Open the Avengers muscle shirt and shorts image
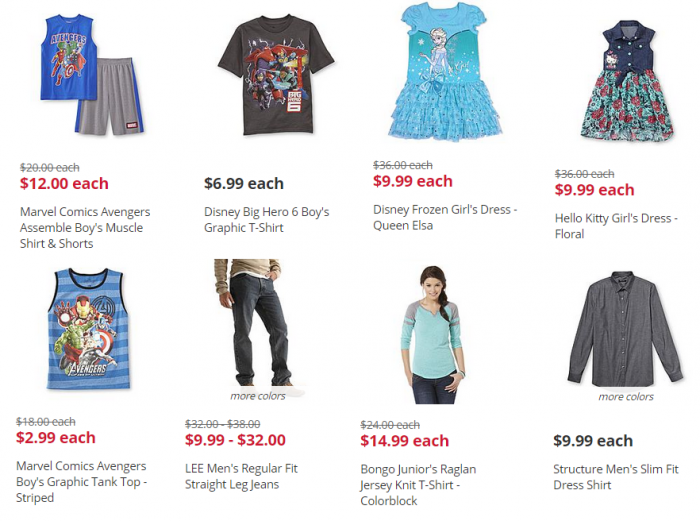The height and width of the screenshot is (521, 700). click(x=92, y=75)
